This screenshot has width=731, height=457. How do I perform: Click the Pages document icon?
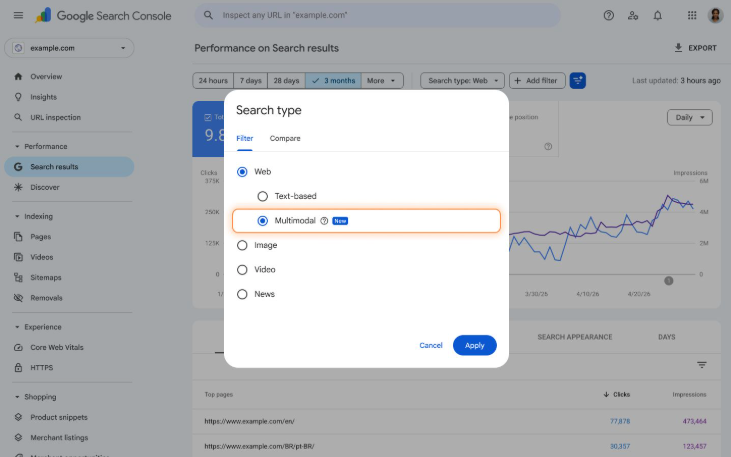pos(18,236)
